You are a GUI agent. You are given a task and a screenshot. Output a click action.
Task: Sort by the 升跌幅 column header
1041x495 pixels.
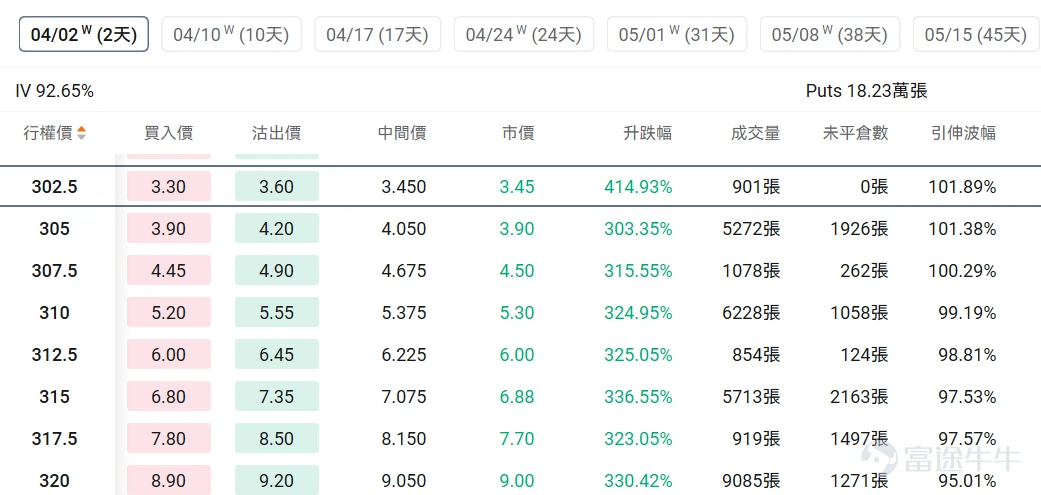(647, 133)
